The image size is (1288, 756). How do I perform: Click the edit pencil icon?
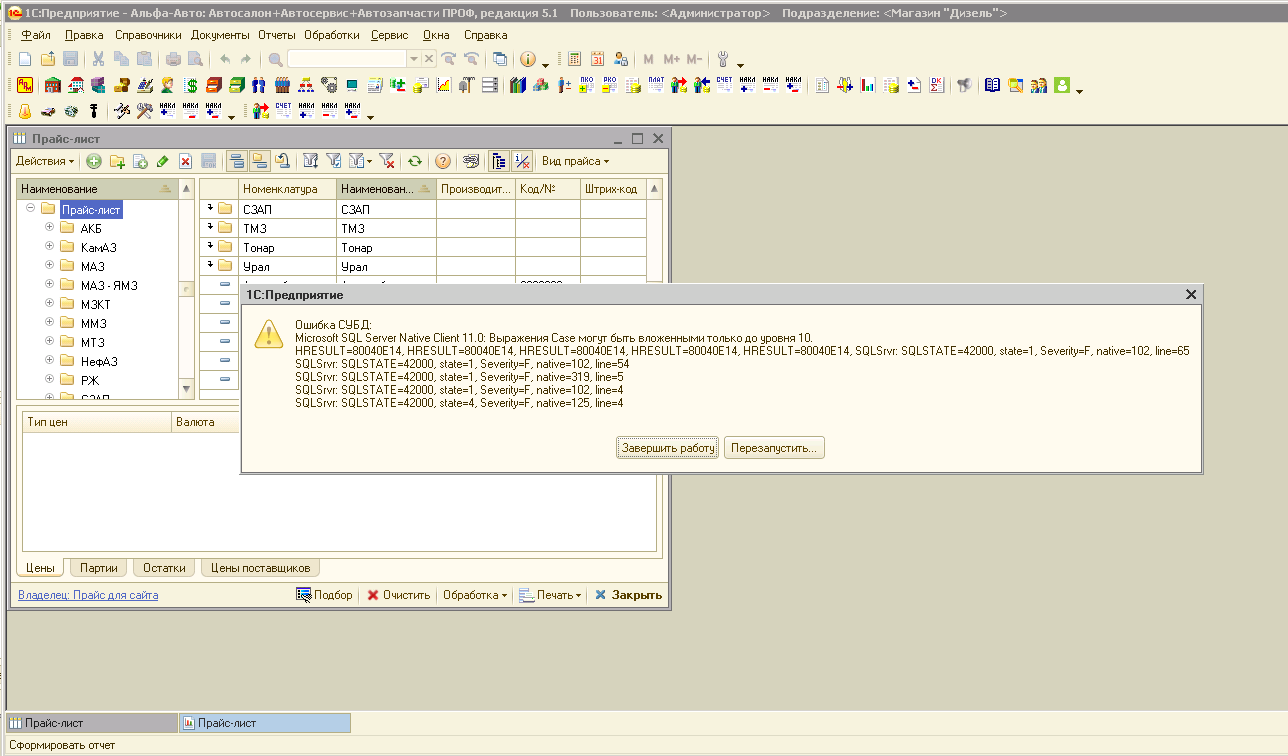coord(162,161)
